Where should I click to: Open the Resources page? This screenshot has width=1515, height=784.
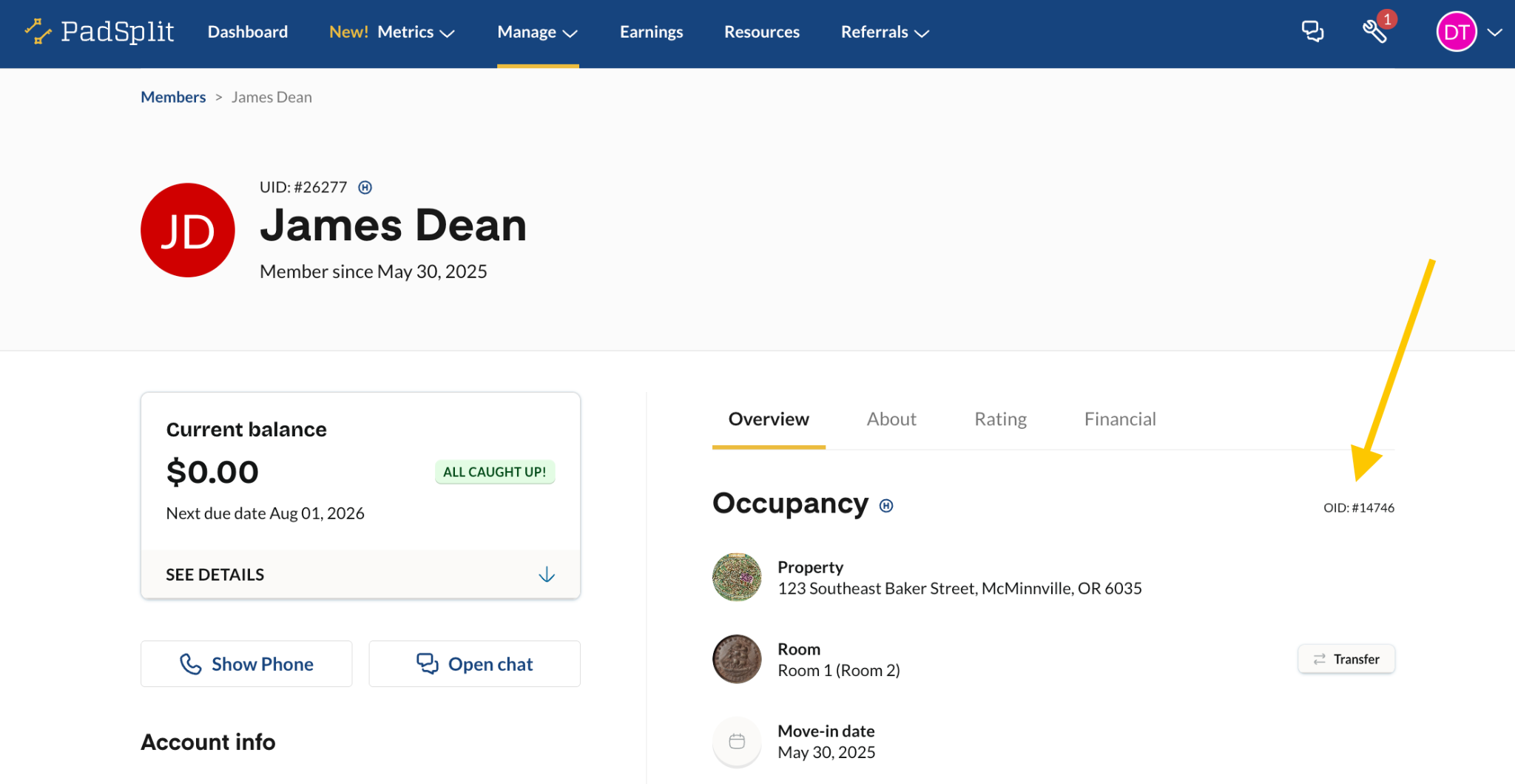click(762, 33)
